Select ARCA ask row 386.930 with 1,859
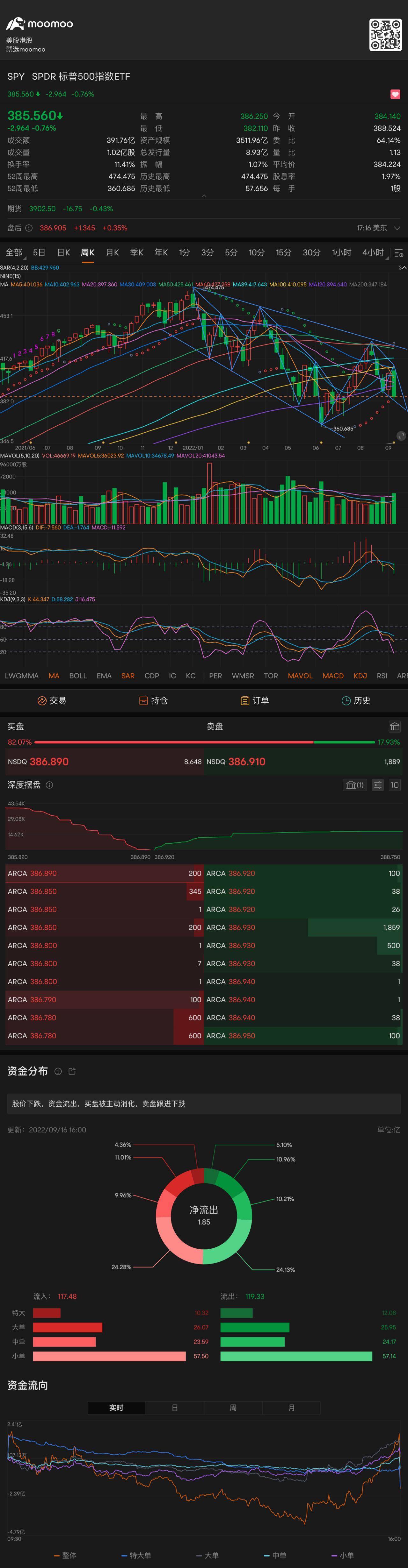 [303, 928]
